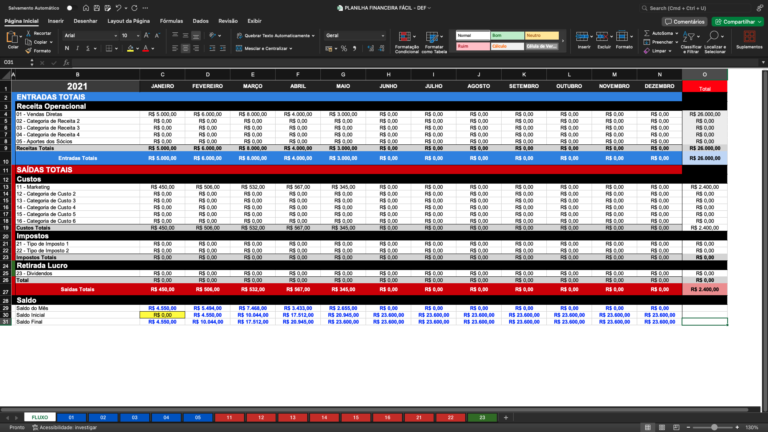Switch to Layout da Página tab
This screenshot has height=432, width=768.
click(x=128, y=21)
